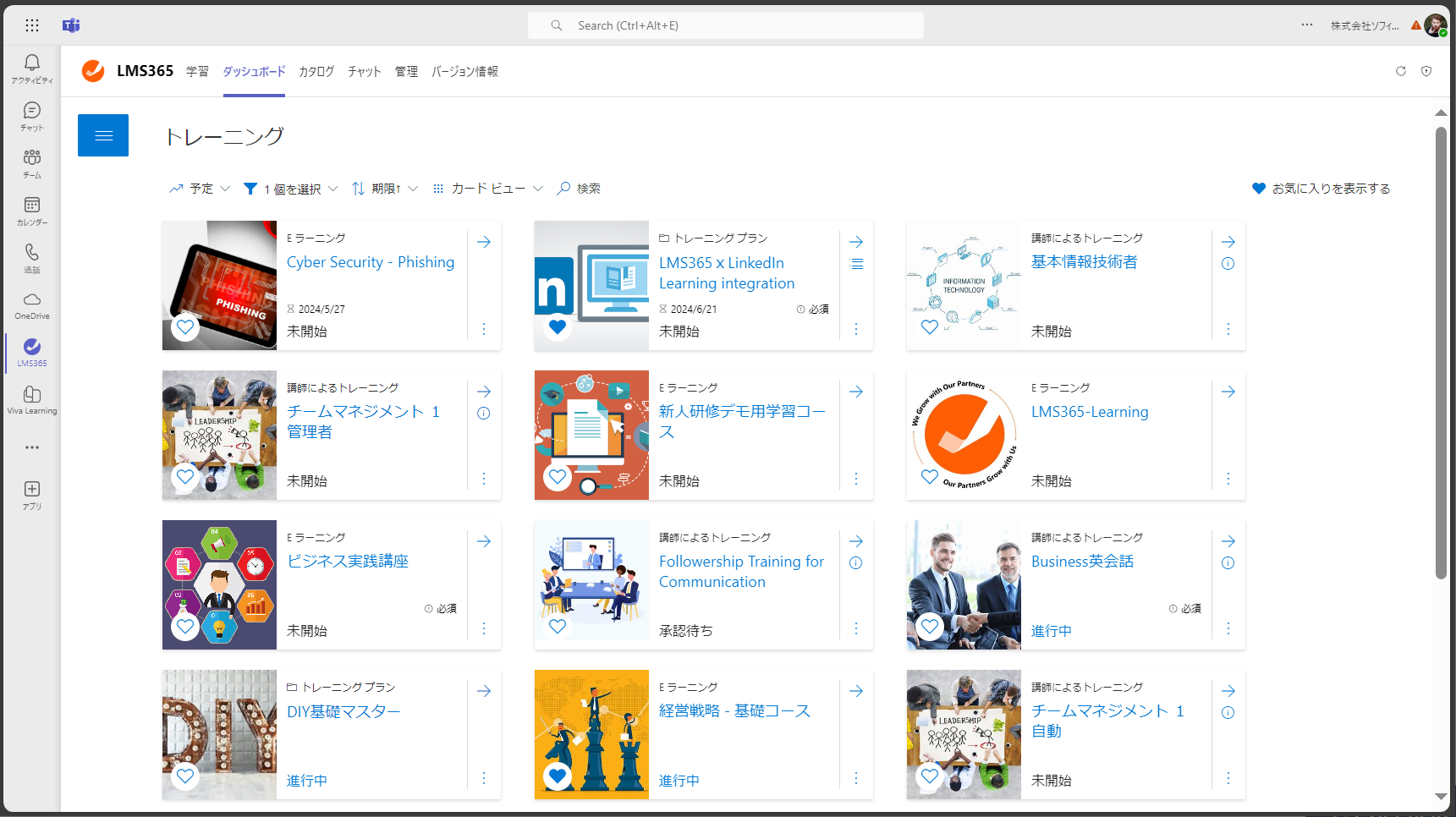Image resolution: width=1456 pixels, height=817 pixels.
Task: Unfavorite the LMS365 x LinkedIn Learning plan
Action: click(557, 327)
